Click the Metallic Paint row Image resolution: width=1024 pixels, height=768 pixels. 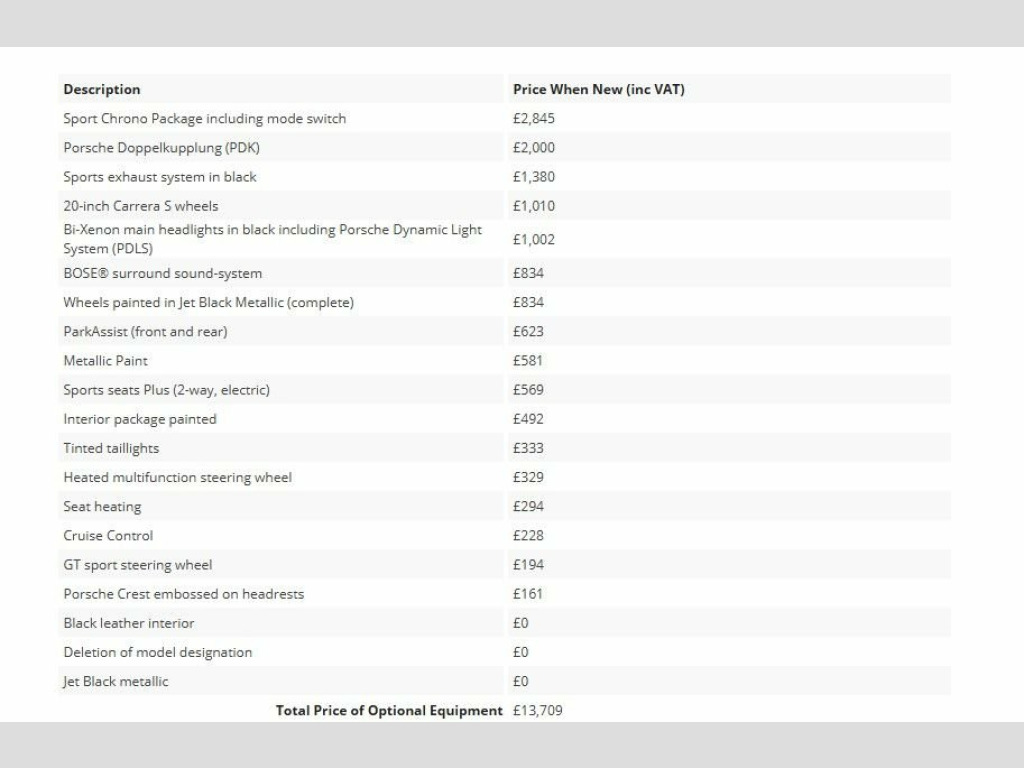point(105,360)
